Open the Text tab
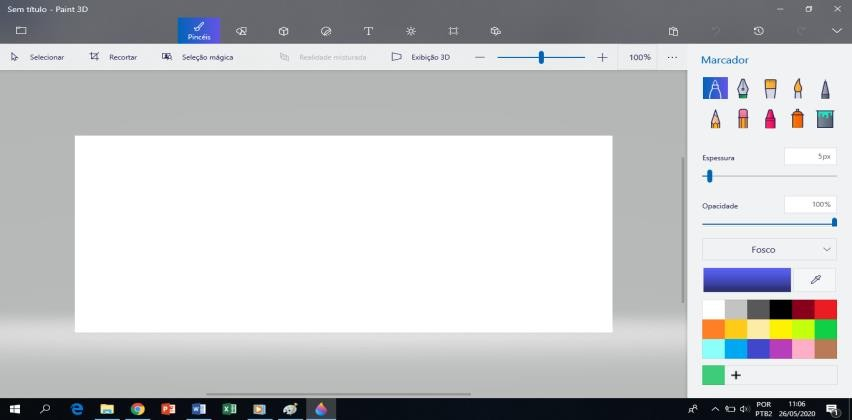852x420 pixels. point(368,31)
